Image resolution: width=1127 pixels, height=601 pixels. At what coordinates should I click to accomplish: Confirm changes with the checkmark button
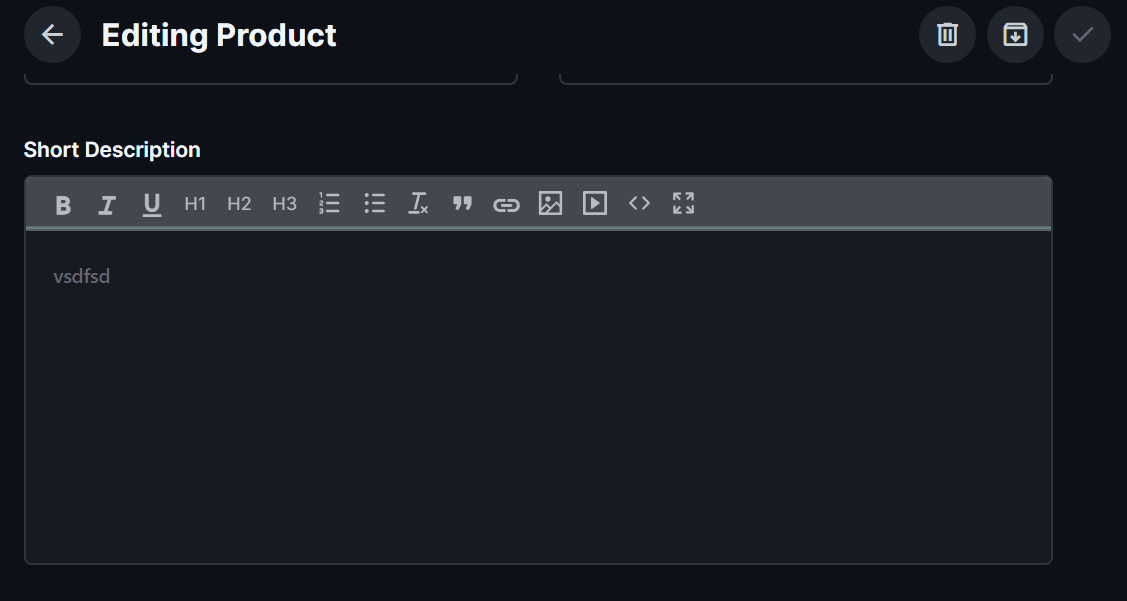[1082, 34]
